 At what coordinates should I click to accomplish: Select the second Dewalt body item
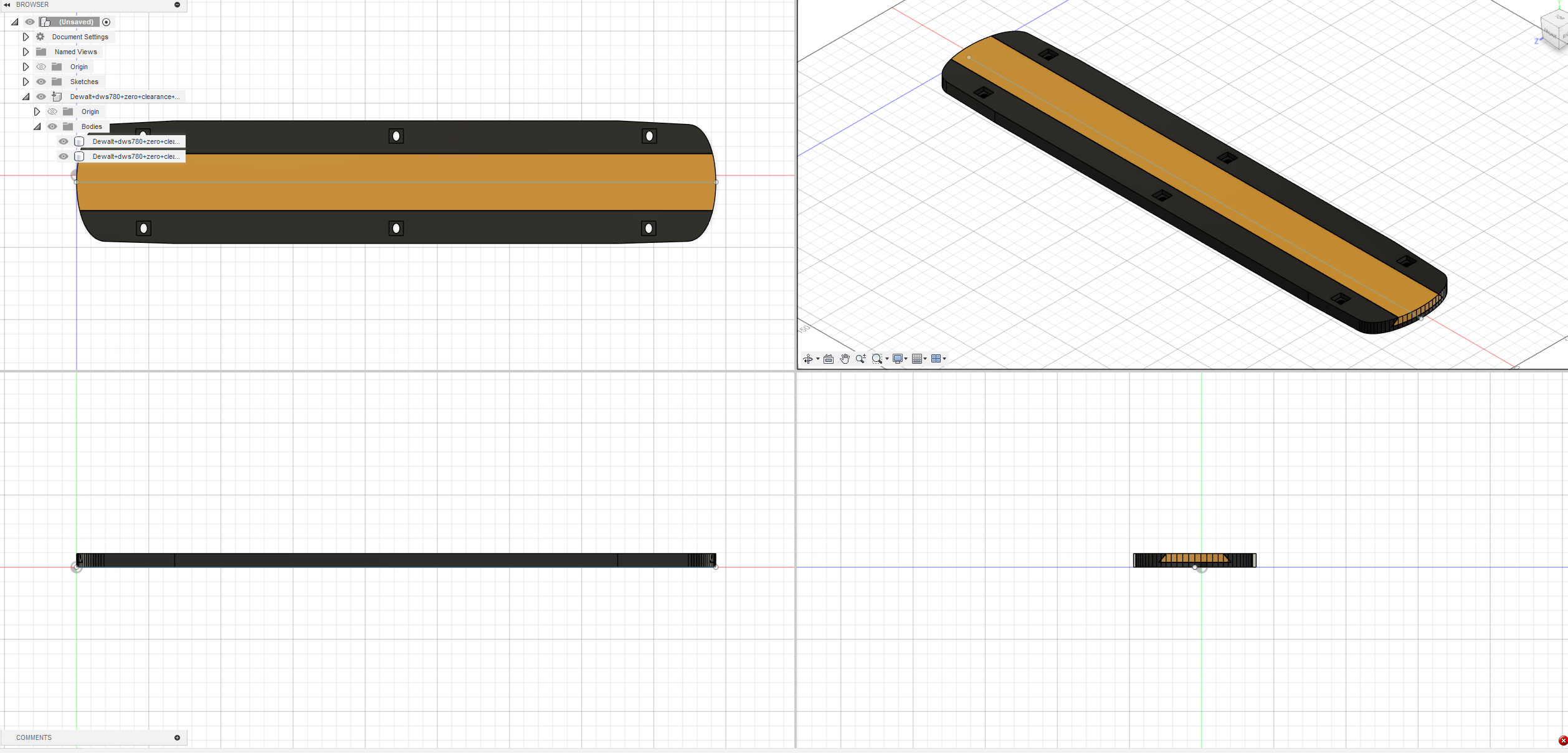136,156
